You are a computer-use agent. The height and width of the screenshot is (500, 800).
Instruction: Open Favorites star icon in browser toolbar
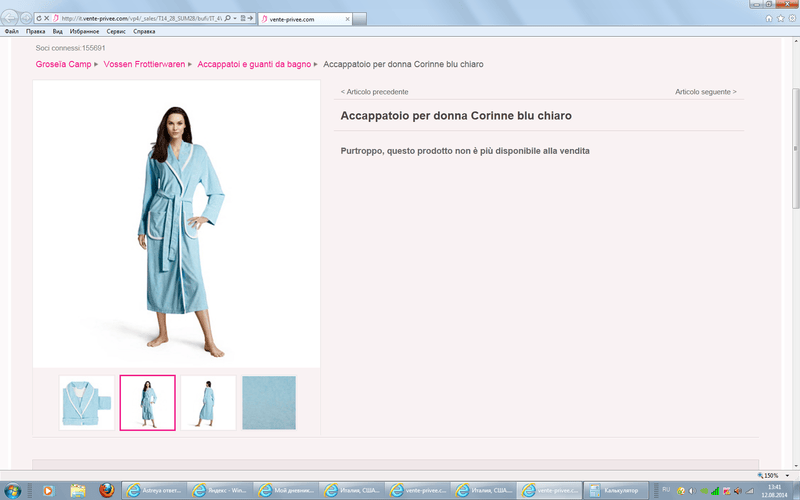click(781, 18)
